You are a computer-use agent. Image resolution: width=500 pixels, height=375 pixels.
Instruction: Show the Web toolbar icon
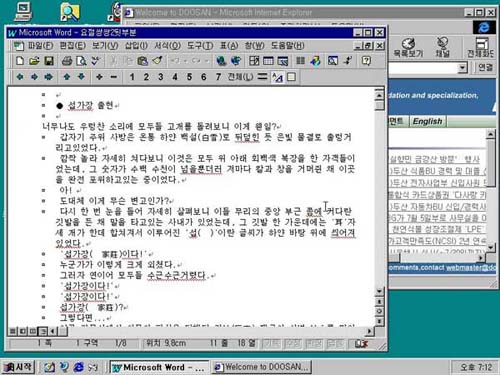[x=236, y=61]
